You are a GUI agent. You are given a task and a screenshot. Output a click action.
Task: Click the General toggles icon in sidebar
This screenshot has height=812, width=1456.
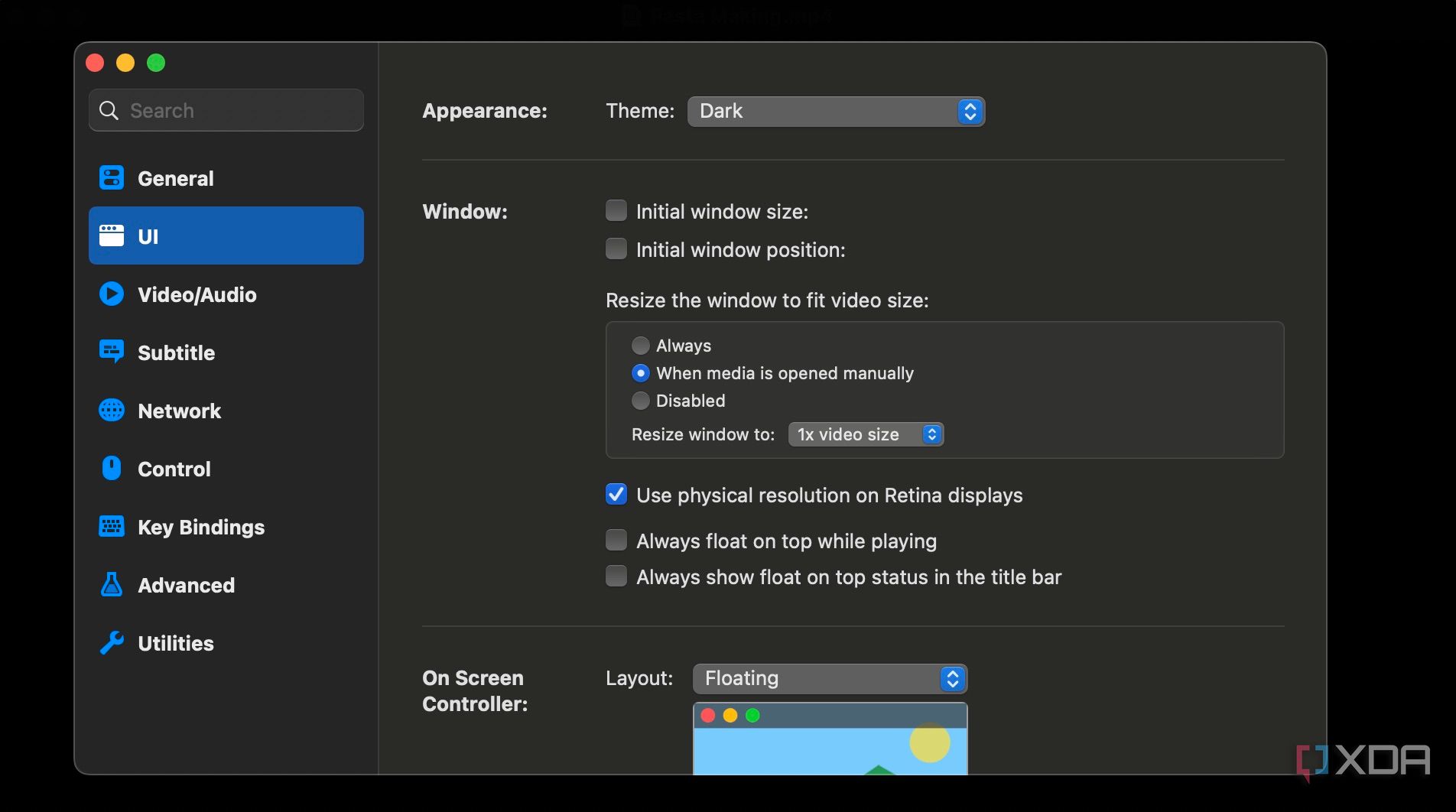tap(112, 178)
